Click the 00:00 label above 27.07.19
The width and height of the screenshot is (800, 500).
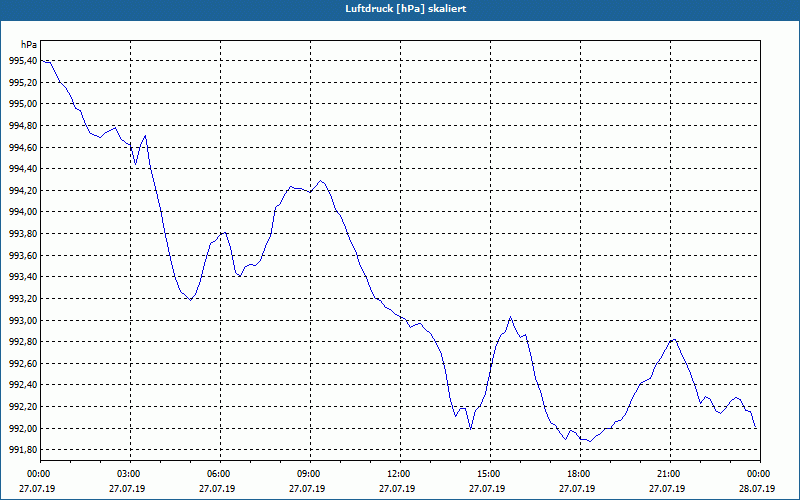pyautogui.click(x=38, y=474)
